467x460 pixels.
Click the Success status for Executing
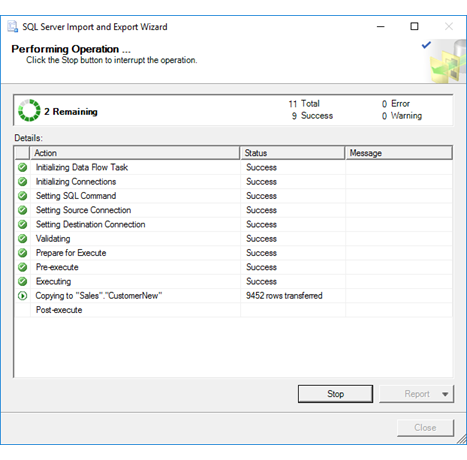261,281
